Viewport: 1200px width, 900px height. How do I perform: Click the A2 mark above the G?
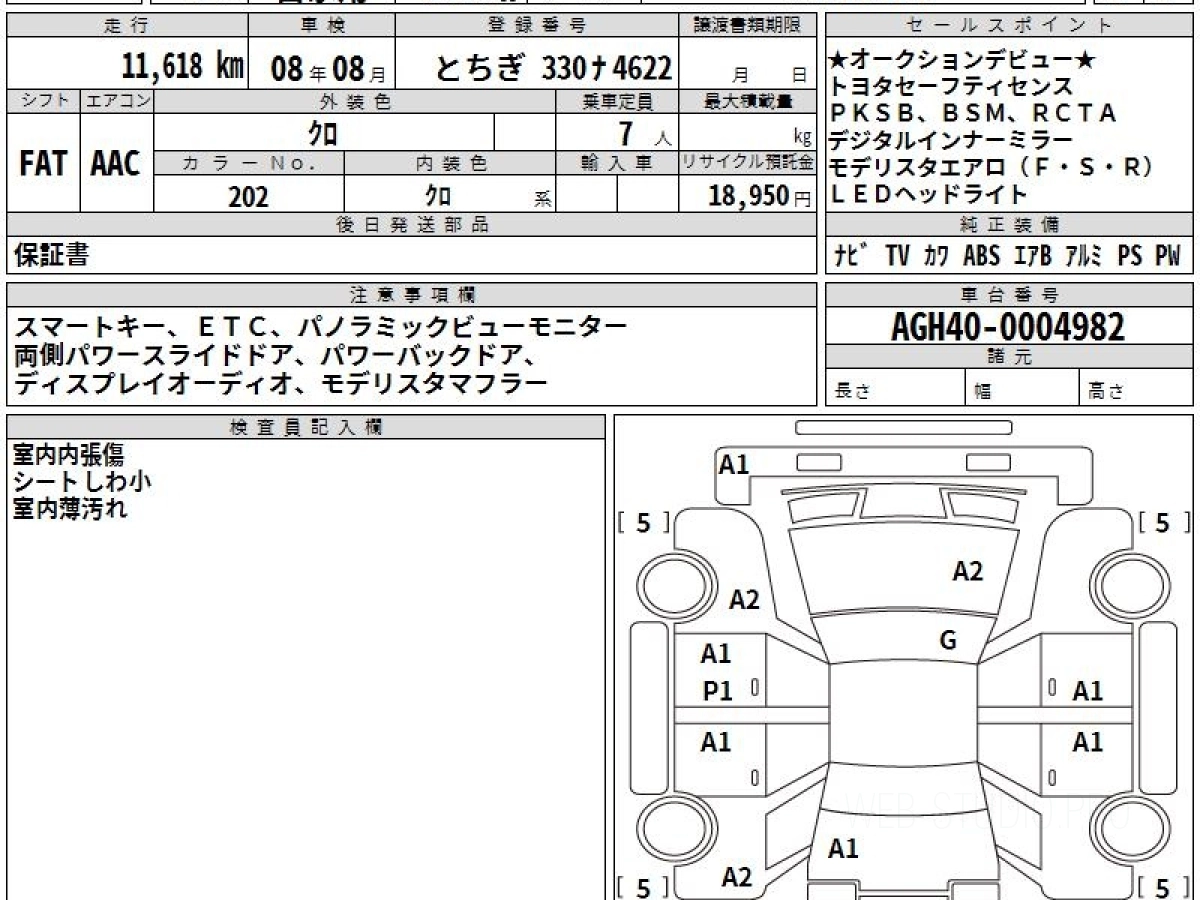tap(967, 571)
